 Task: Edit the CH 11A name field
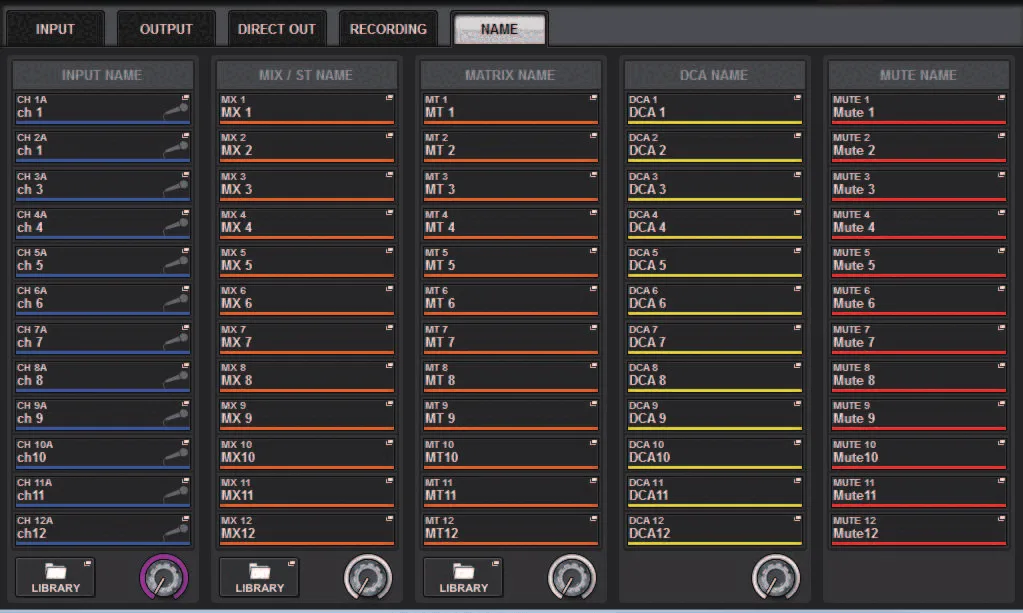(x=102, y=491)
